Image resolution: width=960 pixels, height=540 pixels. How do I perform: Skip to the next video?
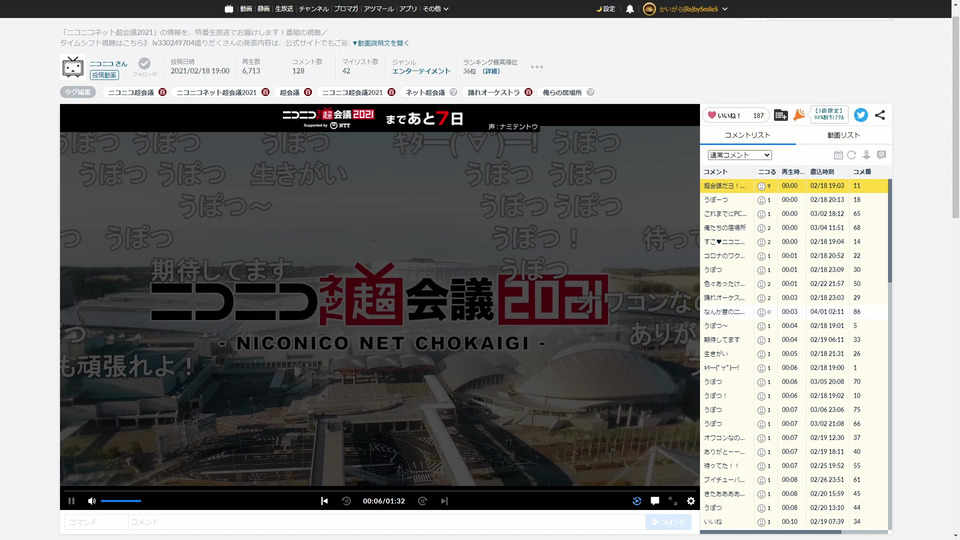[444, 501]
